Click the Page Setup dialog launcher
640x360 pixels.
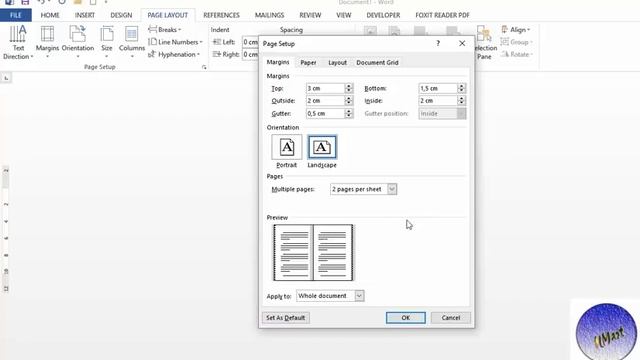tap(204, 67)
